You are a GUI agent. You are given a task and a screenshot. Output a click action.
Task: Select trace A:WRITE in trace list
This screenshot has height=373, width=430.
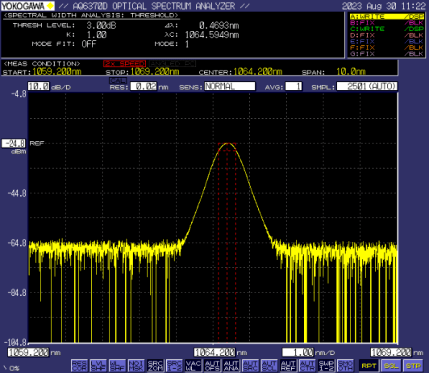click(x=387, y=17)
